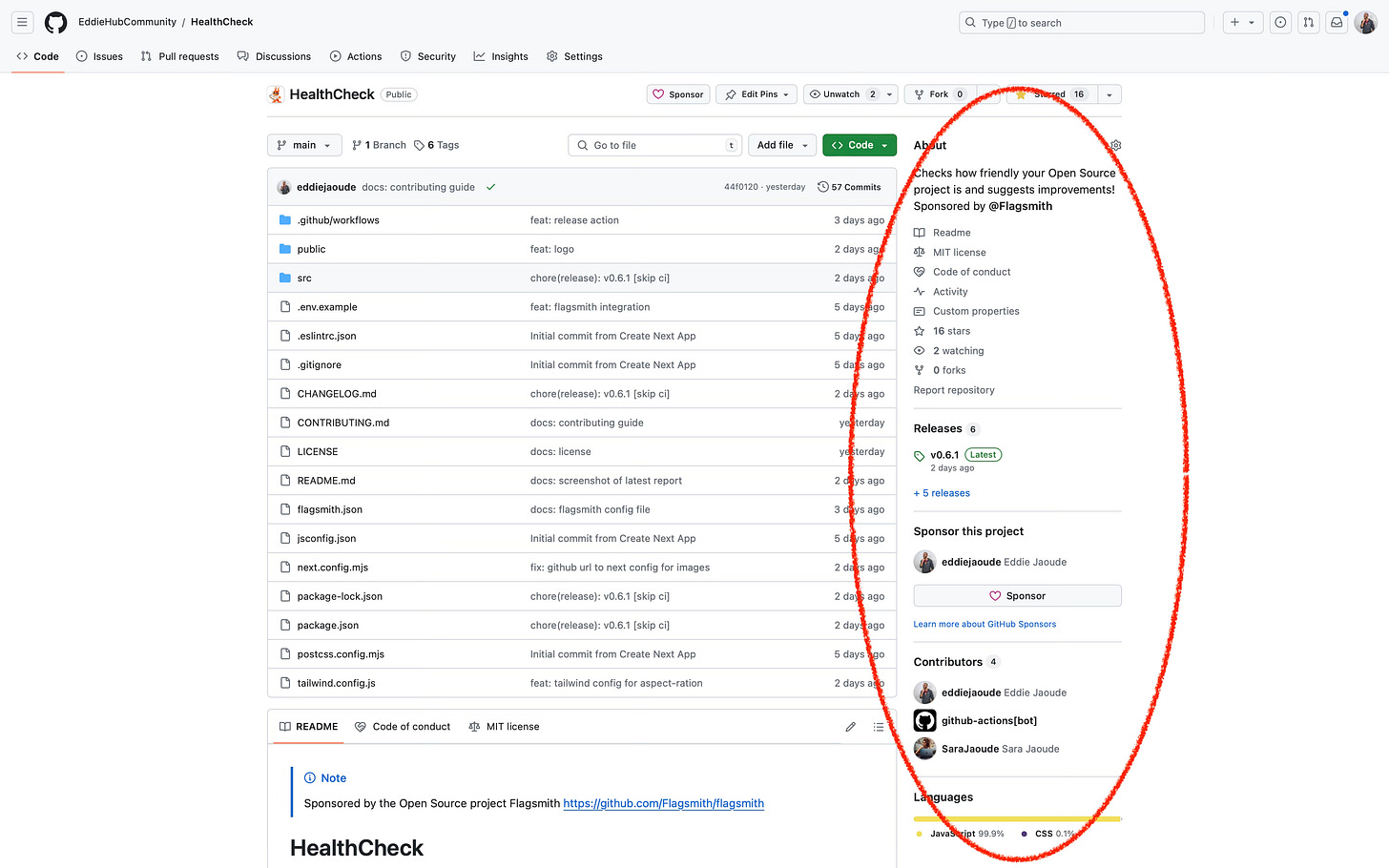
Task: Select the MIT license README tab
Action: pyautogui.click(x=504, y=727)
